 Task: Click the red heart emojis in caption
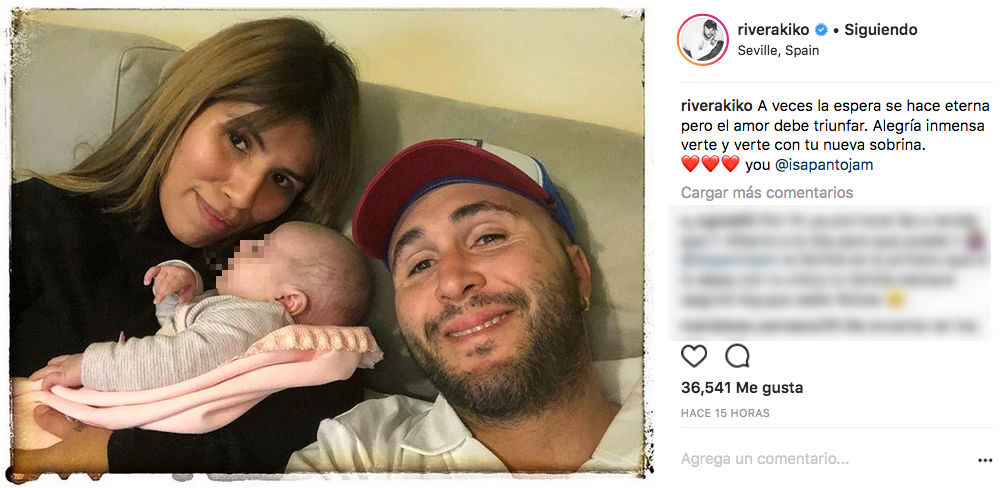coord(710,165)
